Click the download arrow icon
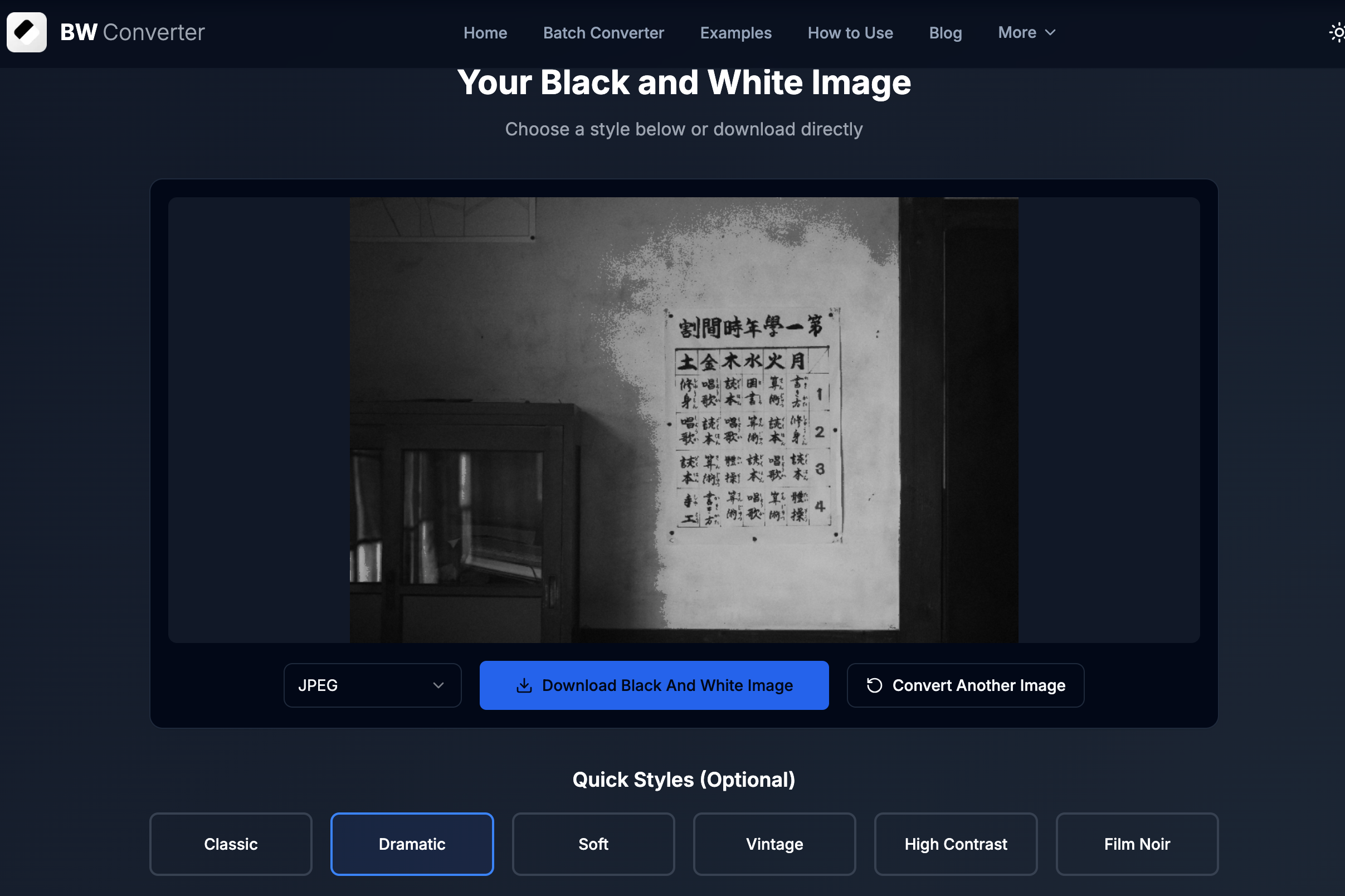Image resolution: width=1345 pixels, height=896 pixels. [524, 685]
